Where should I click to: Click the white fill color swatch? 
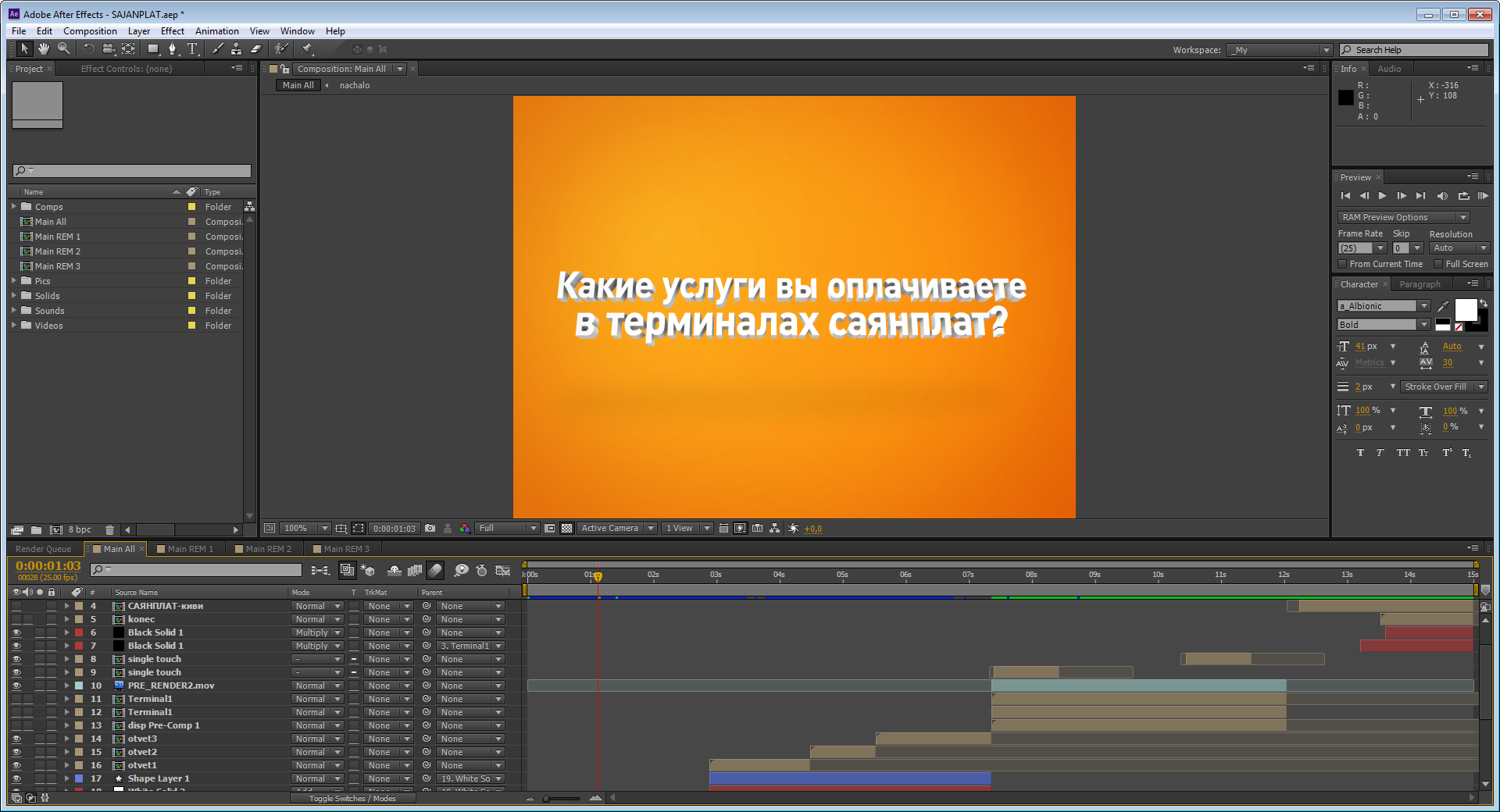[1465, 309]
